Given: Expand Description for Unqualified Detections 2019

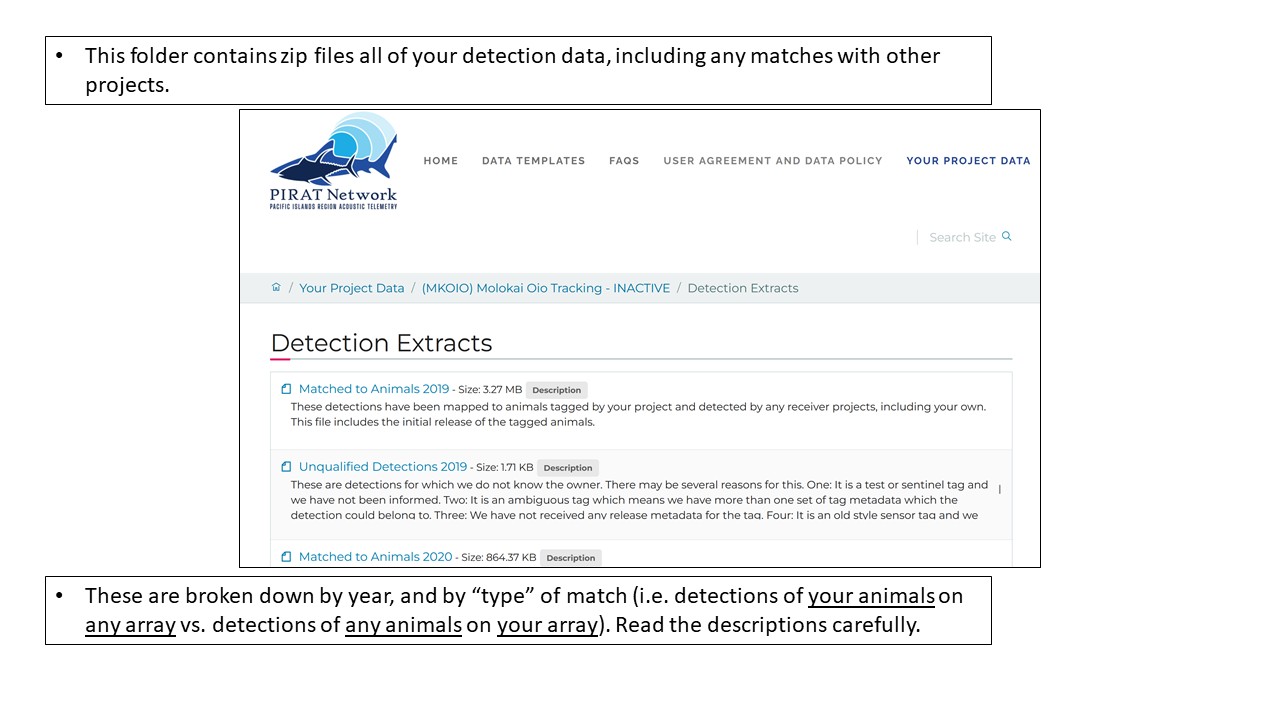Looking at the screenshot, I should click(568, 468).
